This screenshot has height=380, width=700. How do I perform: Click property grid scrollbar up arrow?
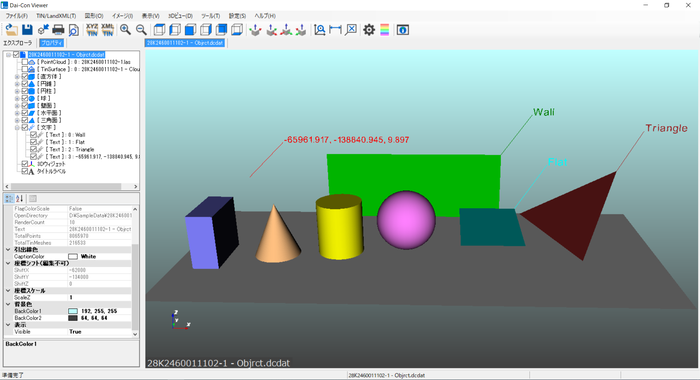click(135, 209)
